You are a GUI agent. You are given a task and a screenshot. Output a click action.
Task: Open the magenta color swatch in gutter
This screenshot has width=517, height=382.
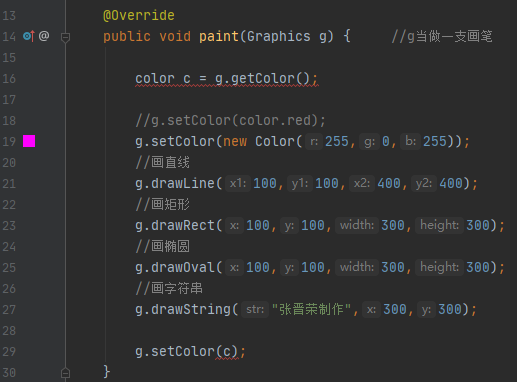click(29, 141)
